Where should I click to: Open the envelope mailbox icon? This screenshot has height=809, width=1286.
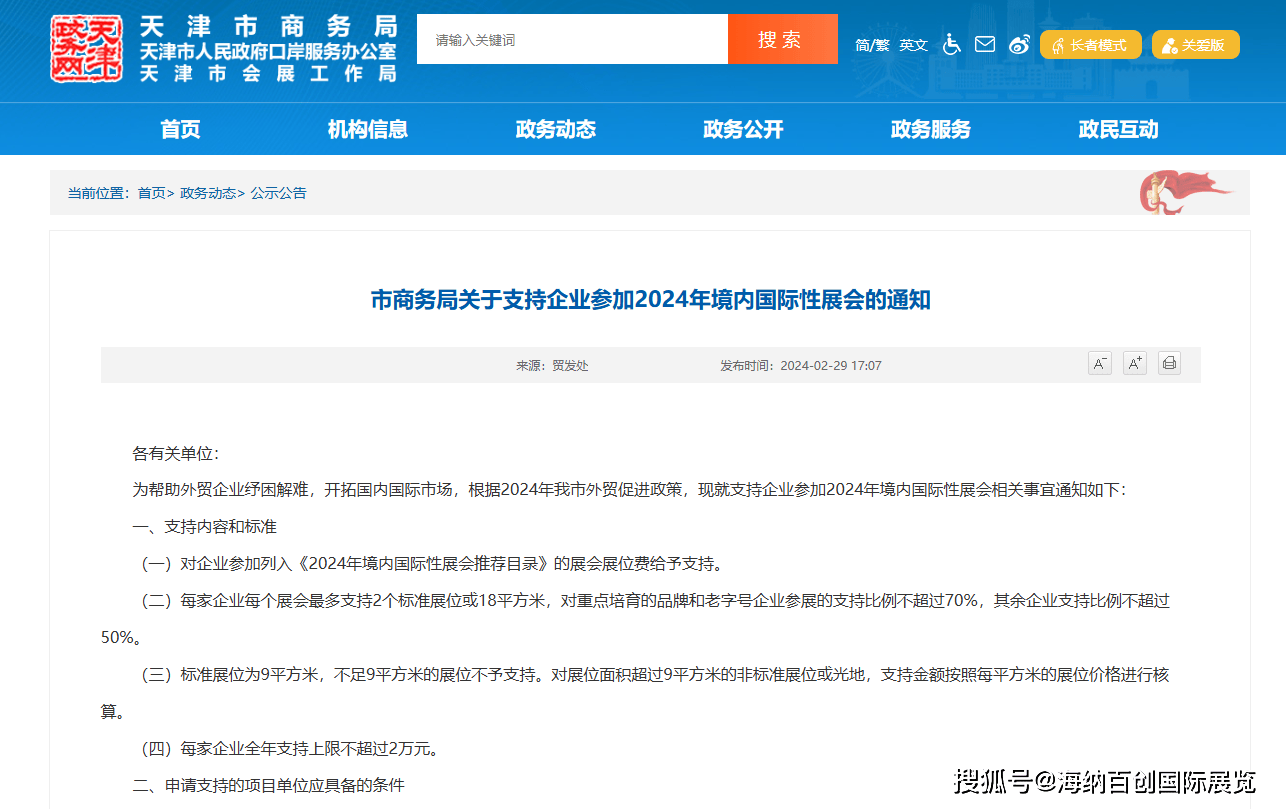(985, 44)
